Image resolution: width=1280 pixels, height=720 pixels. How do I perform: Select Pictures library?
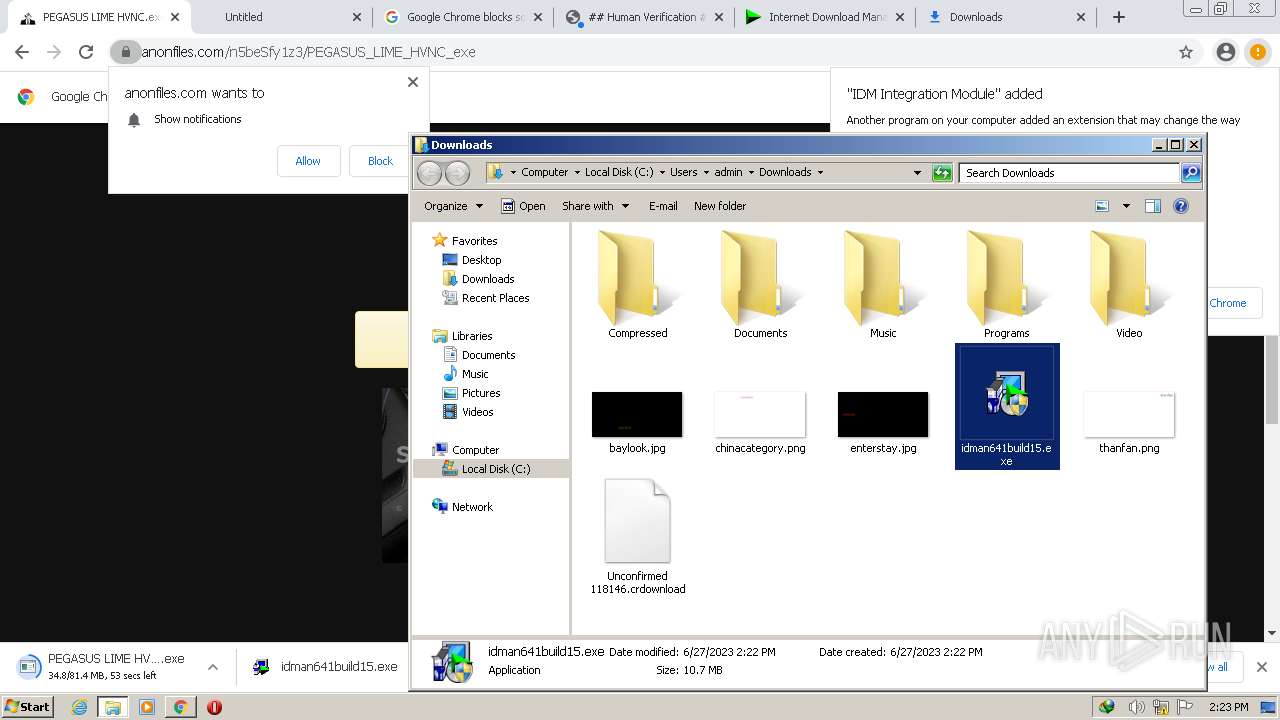point(480,393)
